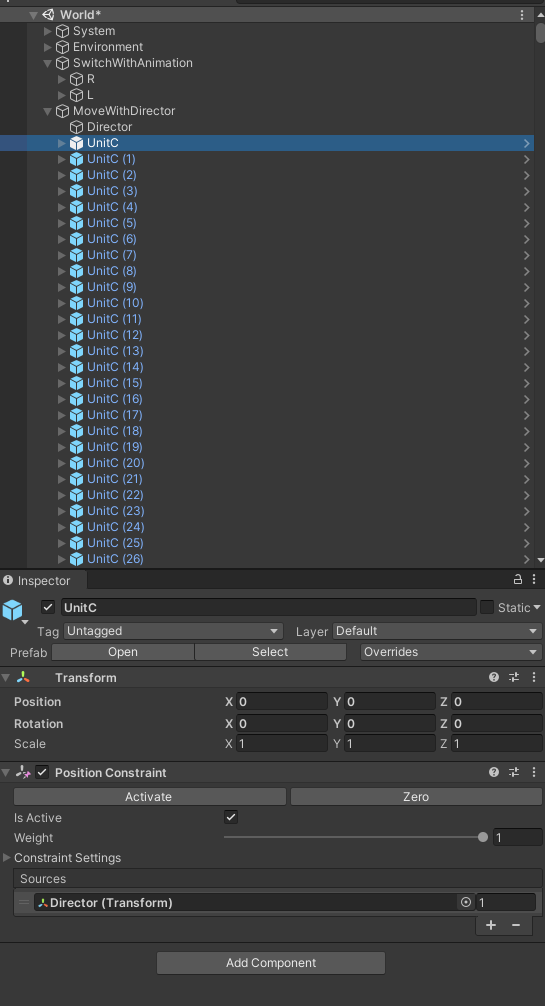
Task: Select the Inspector tab
Action: (x=44, y=581)
